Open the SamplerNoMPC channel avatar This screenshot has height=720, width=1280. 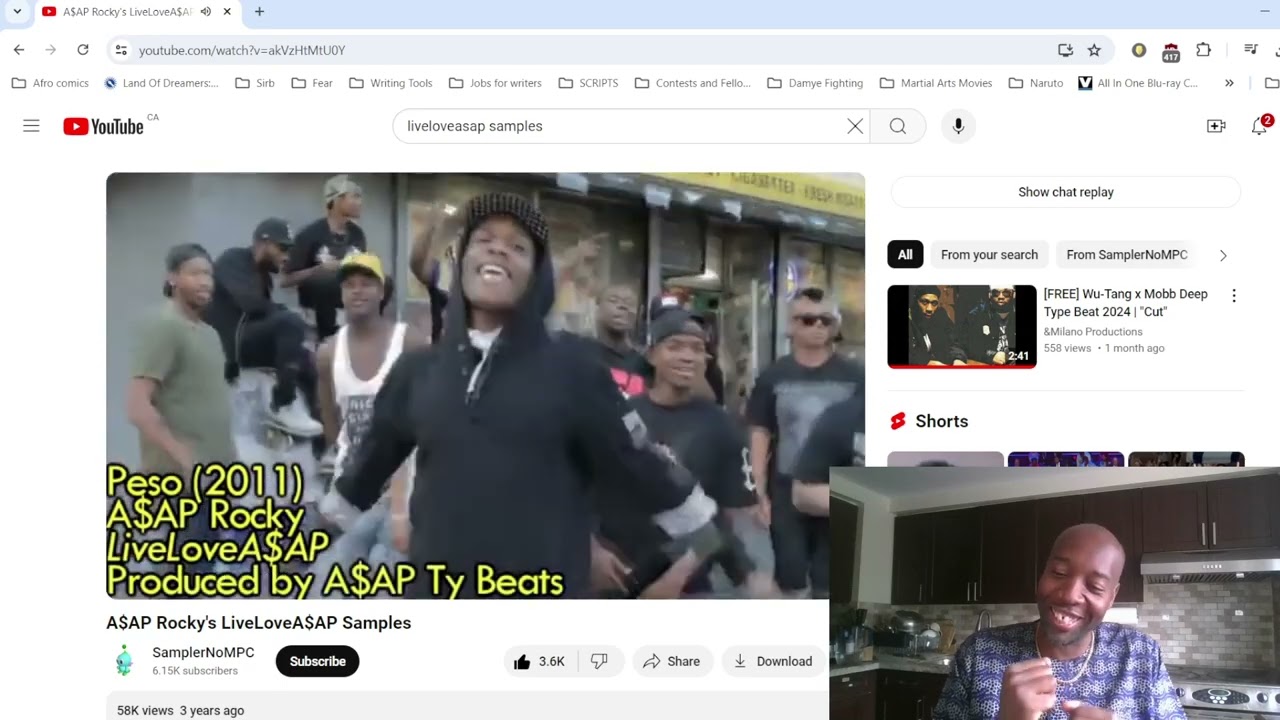tap(124, 660)
